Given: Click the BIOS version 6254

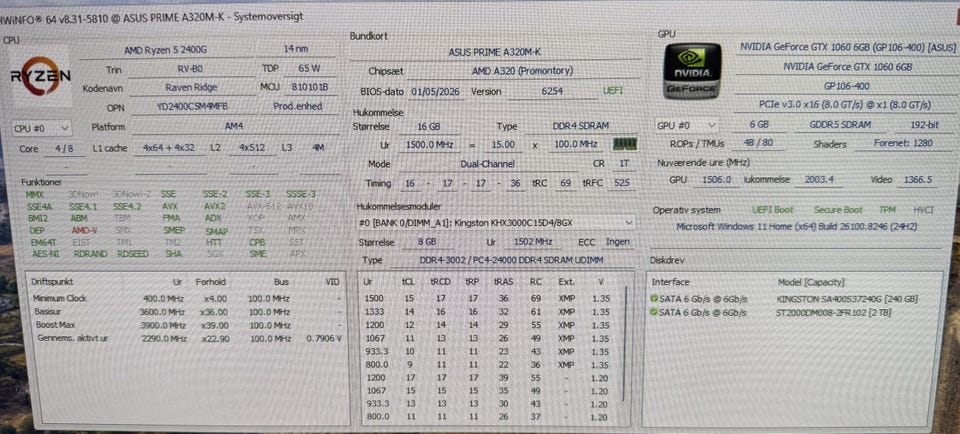Looking at the screenshot, I should [x=552, y=92].
